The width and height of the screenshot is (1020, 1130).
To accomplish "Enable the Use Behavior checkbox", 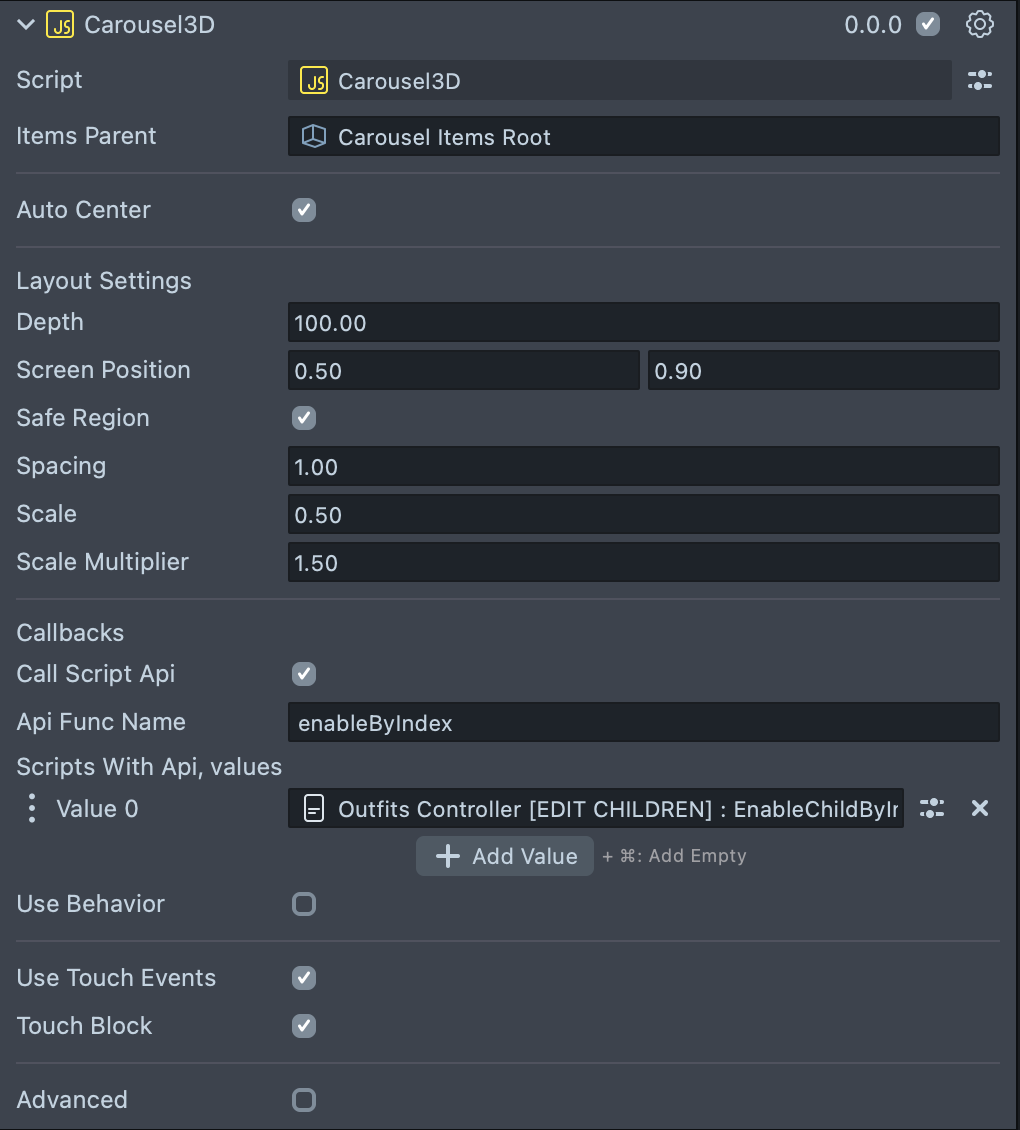I will pyautogui.click(x=304, y=904).
